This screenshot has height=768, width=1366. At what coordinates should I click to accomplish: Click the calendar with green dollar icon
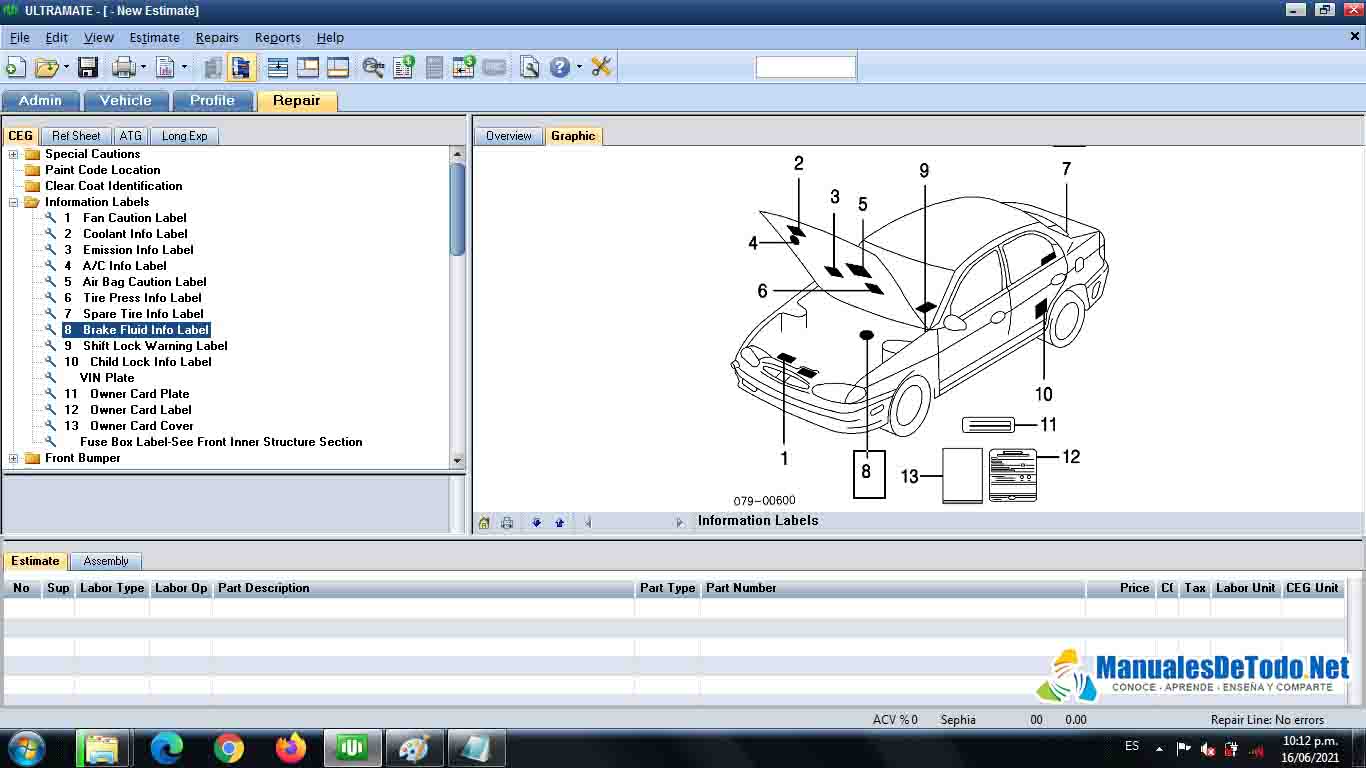pos(463,67)
